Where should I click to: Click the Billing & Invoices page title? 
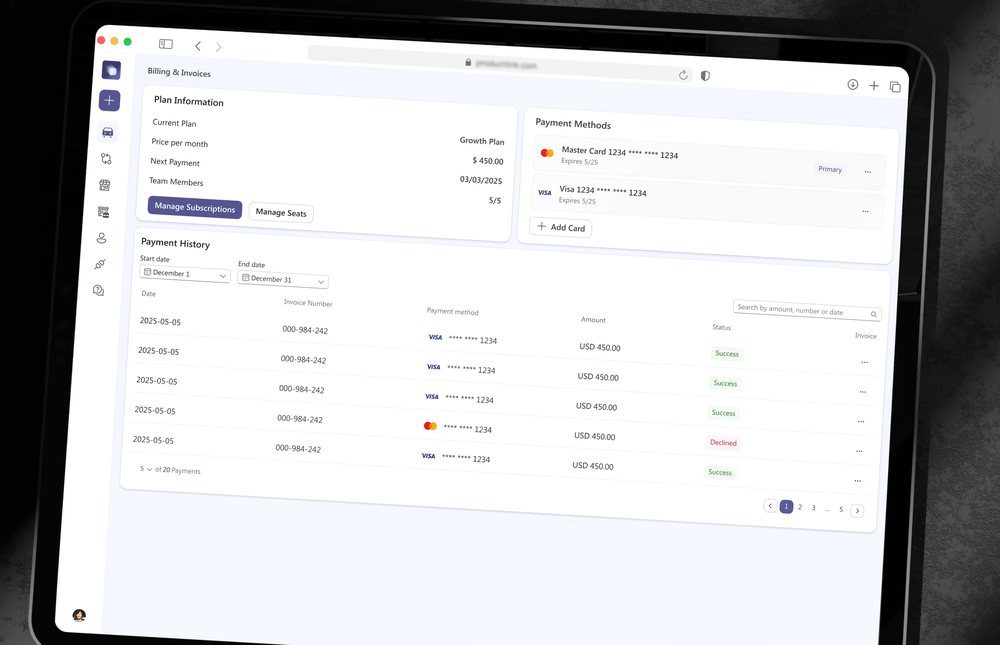click(179, 72)
